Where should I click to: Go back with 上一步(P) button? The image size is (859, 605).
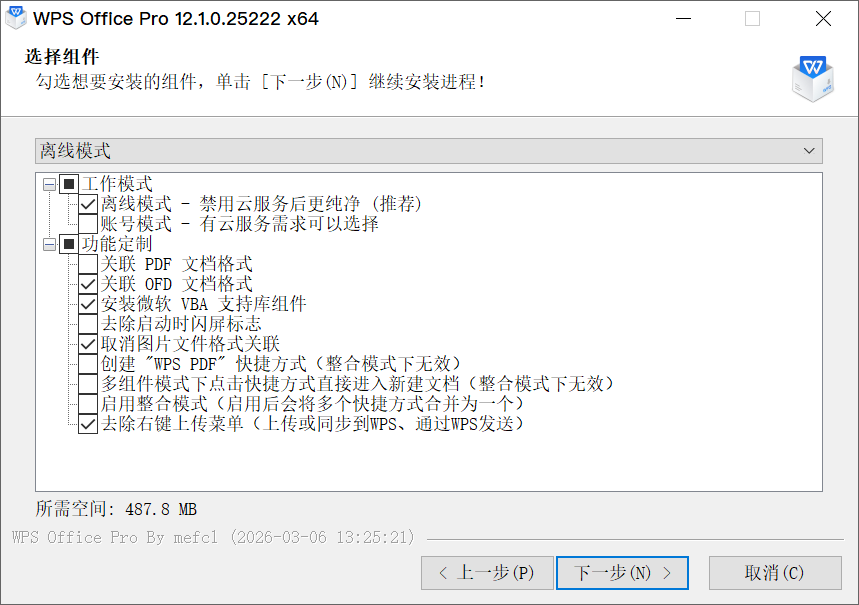487,573
